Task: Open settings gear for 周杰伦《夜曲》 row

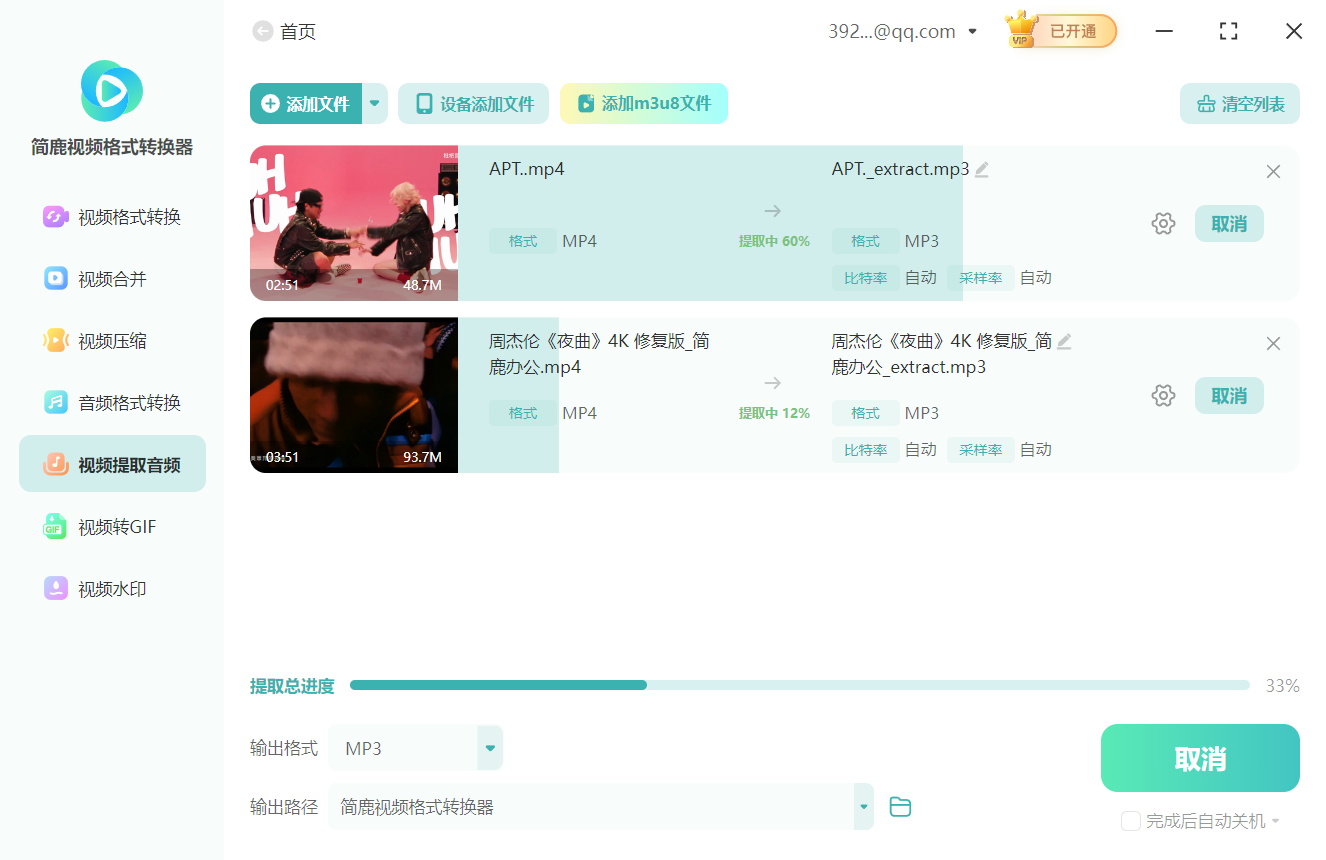Action: pos(1163,396)
